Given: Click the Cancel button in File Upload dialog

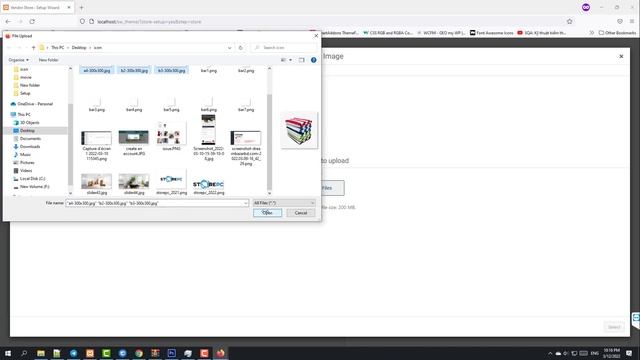Looking at the screenshot, I should [x=301, y=213].
